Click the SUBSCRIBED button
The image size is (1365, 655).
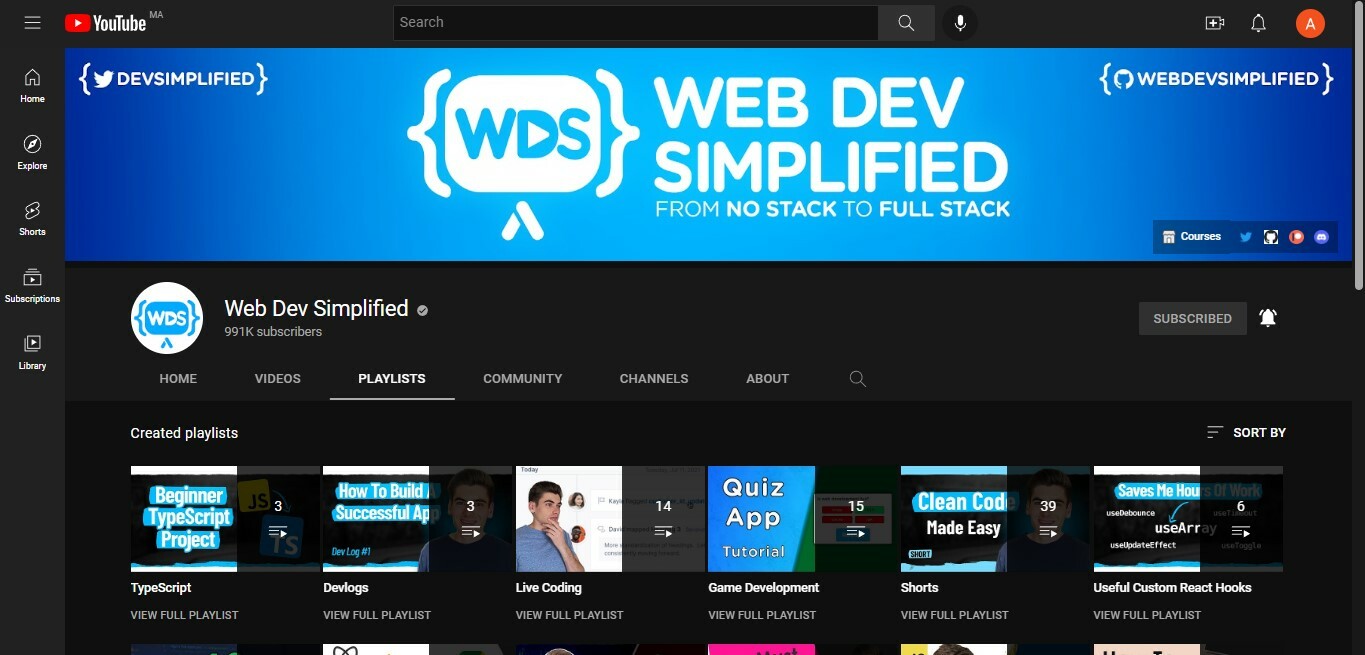(x=1192, y=318)
